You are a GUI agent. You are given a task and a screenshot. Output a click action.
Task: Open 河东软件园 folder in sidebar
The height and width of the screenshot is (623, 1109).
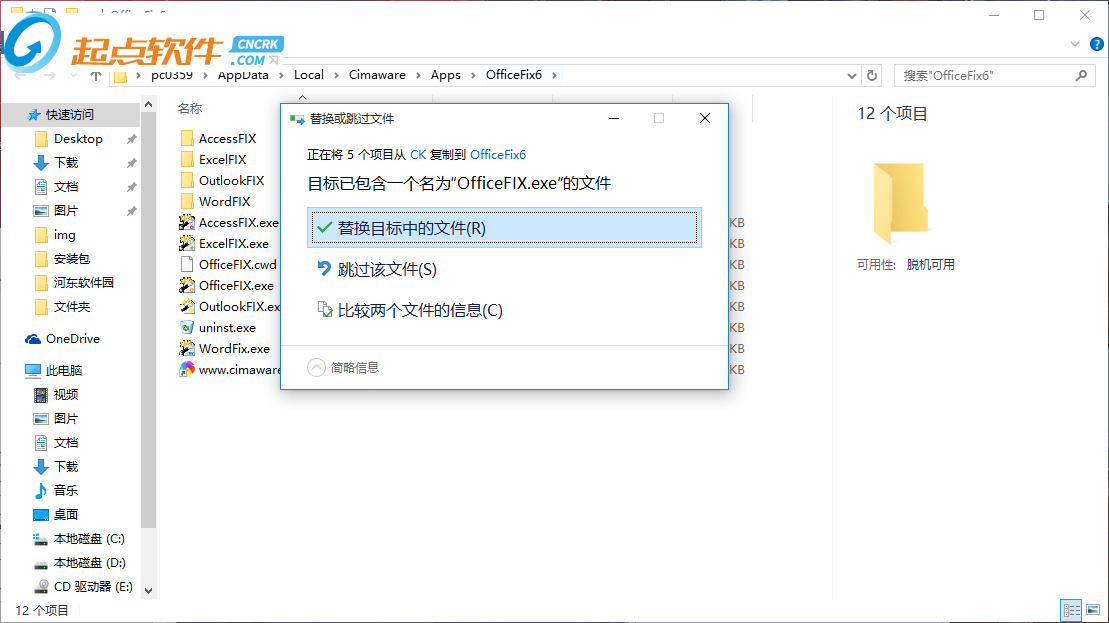pyautogui.click(x=83, y=283)
